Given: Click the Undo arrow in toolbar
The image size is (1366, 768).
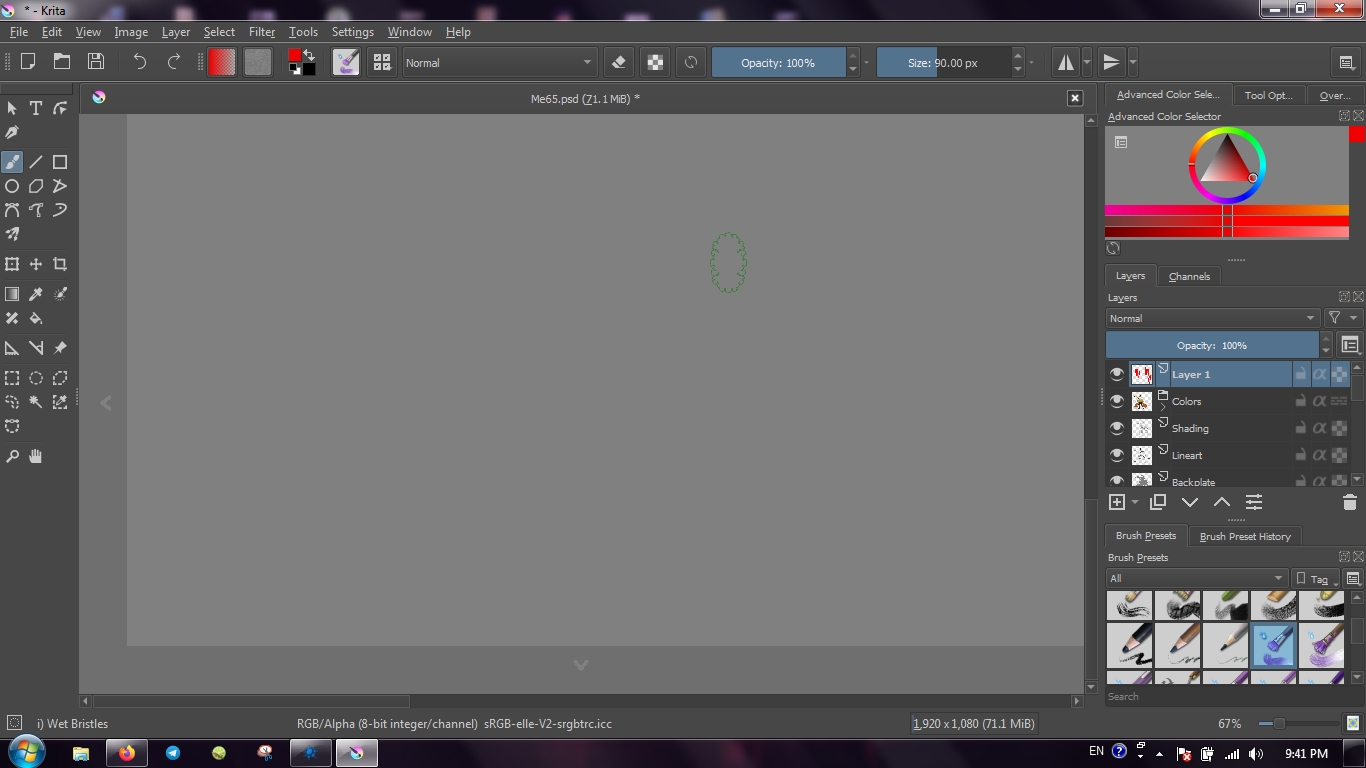Looking at the screenshot, I should pyautogui.click(x=140, y=62).
